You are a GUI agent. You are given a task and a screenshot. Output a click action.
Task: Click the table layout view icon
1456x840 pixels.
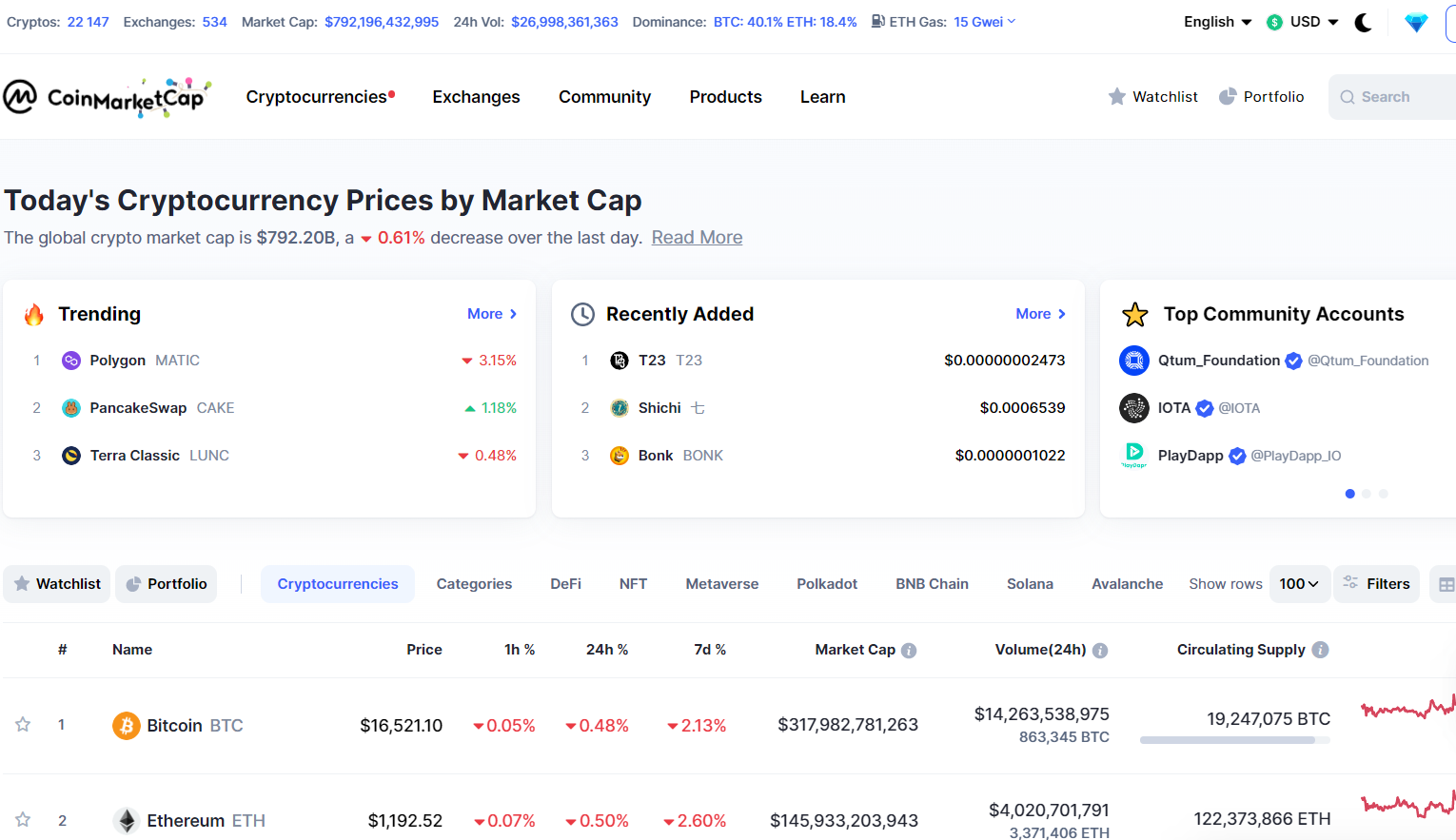click(1446, 585)
